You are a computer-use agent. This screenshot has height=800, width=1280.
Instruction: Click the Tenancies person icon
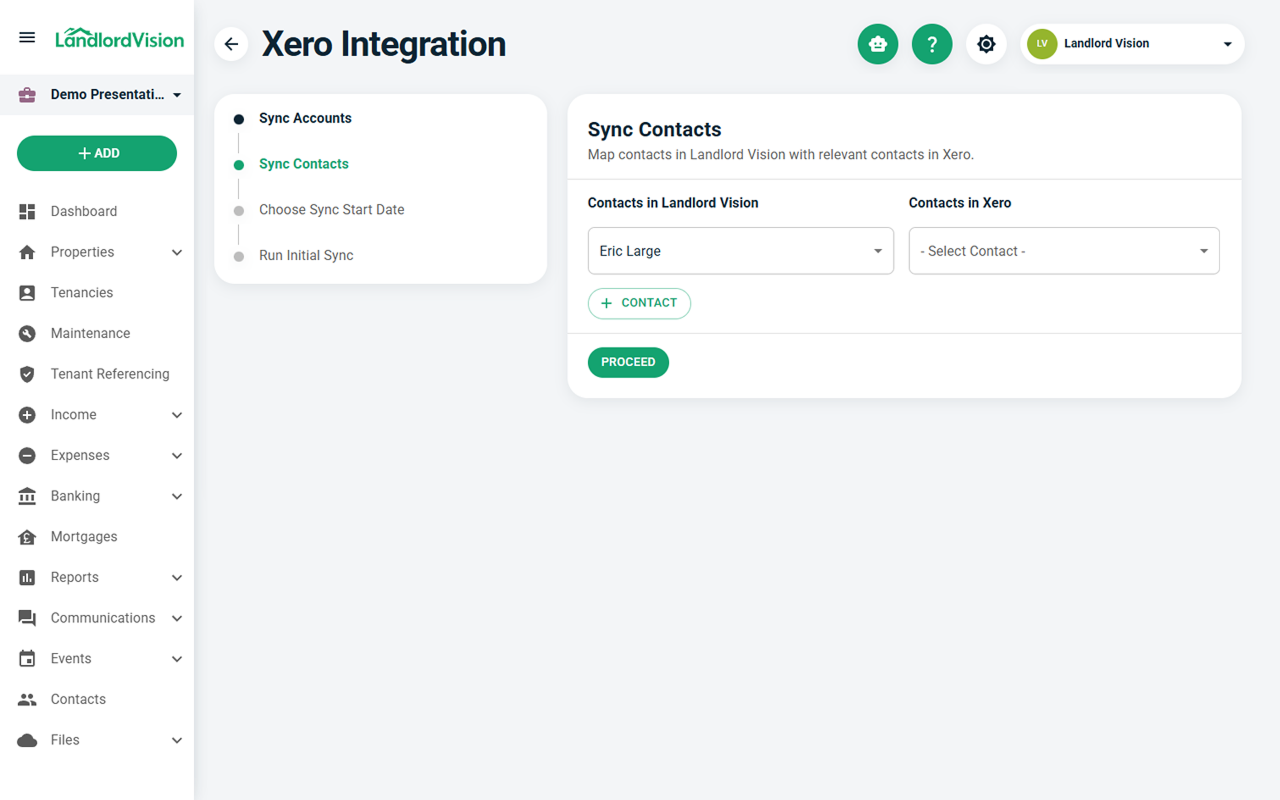click(x=27, y=293)
